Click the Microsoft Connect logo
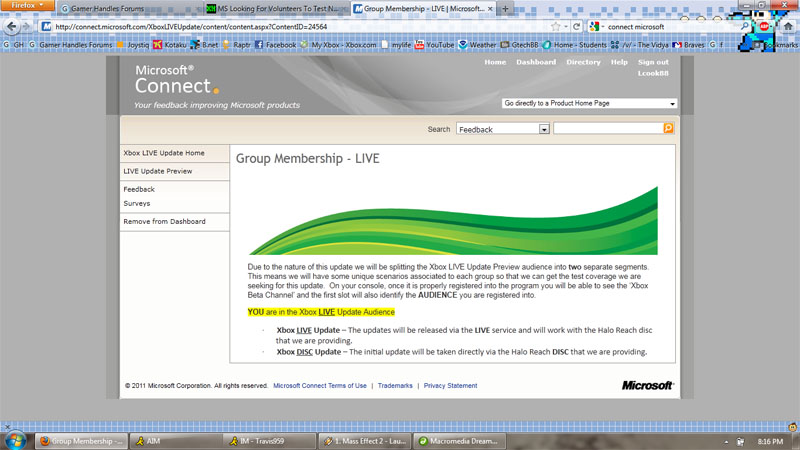Viewport: 800px width, 450px height. click(177, 80)
